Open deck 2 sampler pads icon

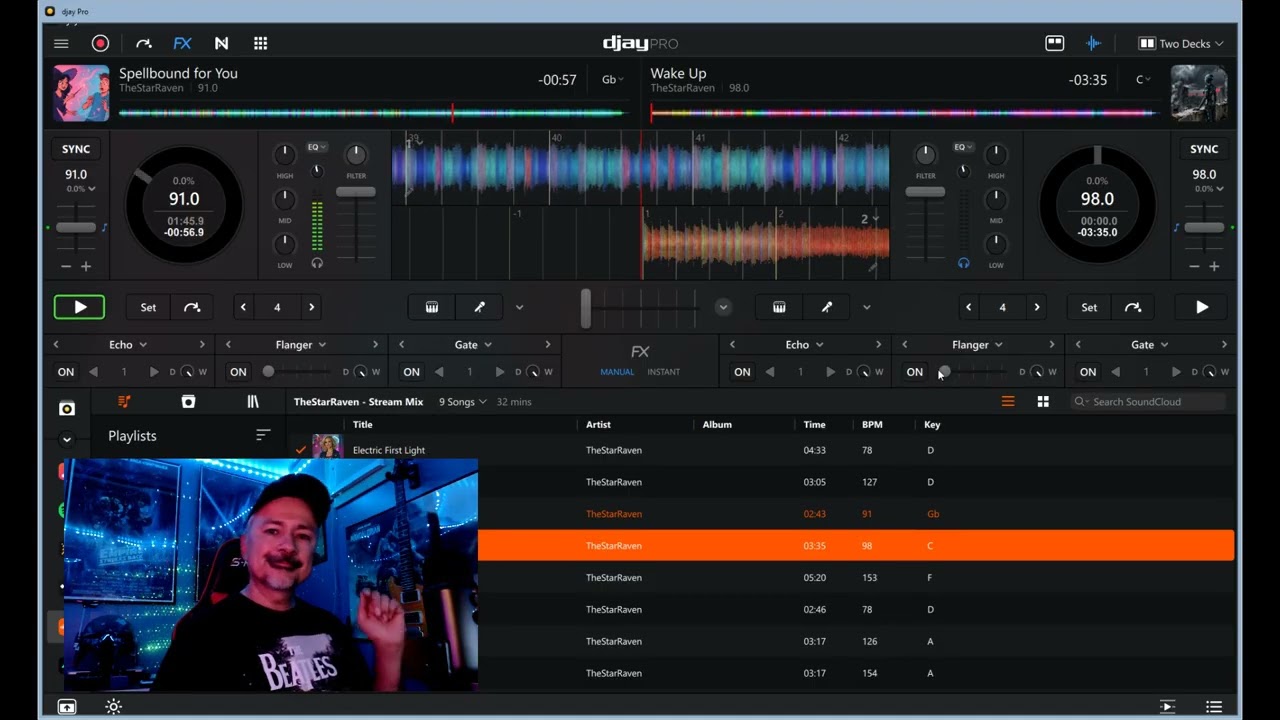tap(779, 307)
